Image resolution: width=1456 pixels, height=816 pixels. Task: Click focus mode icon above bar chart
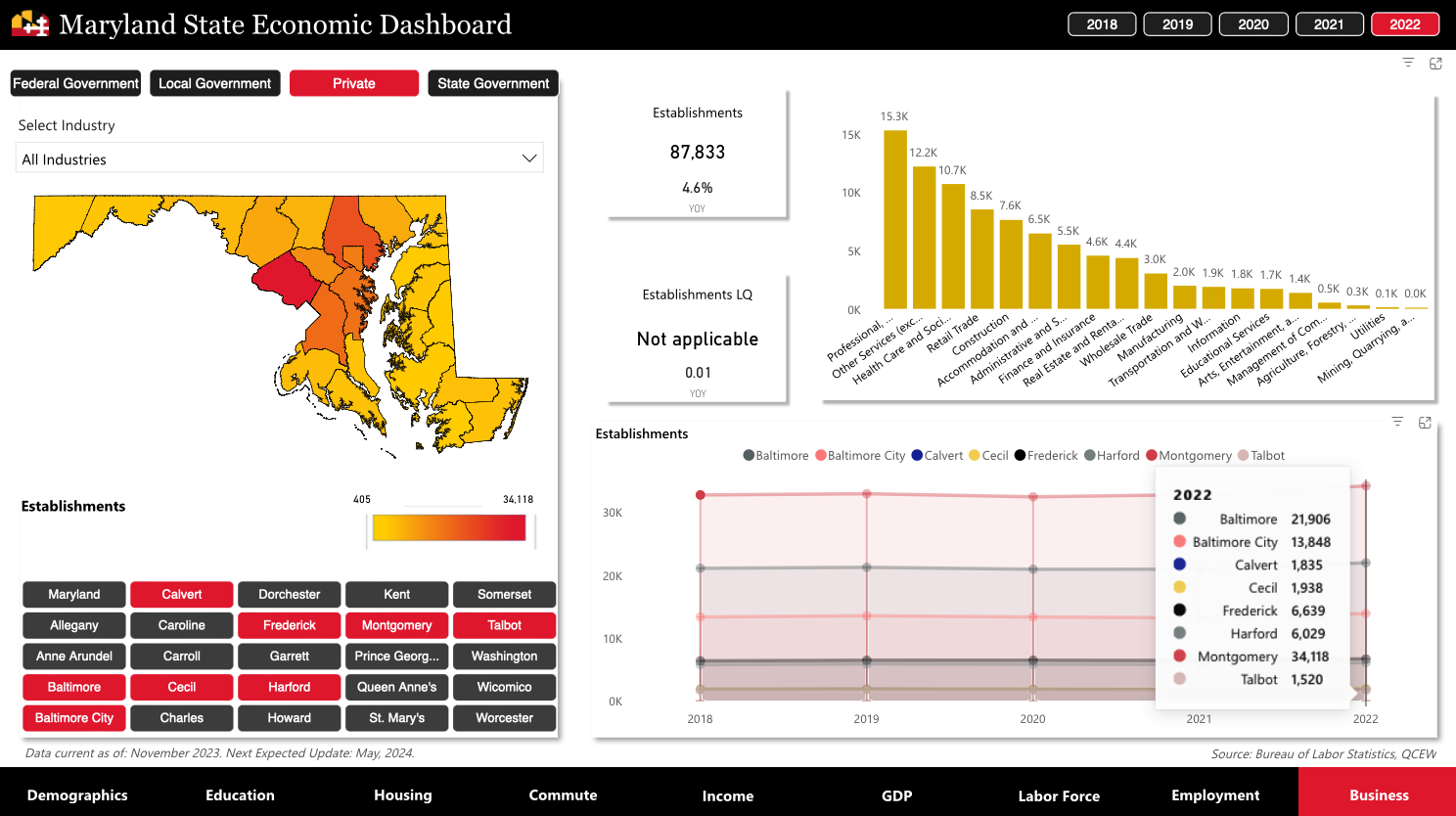[x=1435, y=64]
